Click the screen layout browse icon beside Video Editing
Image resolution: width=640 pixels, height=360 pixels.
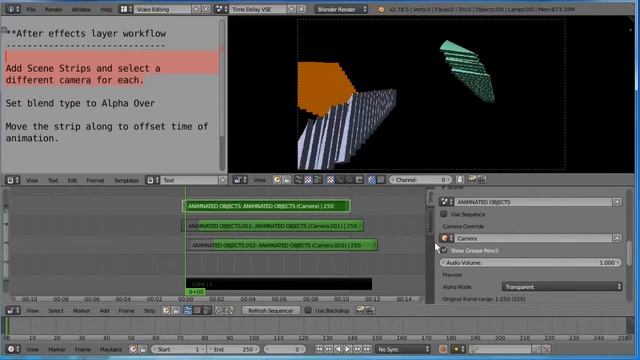pos(125,9)
